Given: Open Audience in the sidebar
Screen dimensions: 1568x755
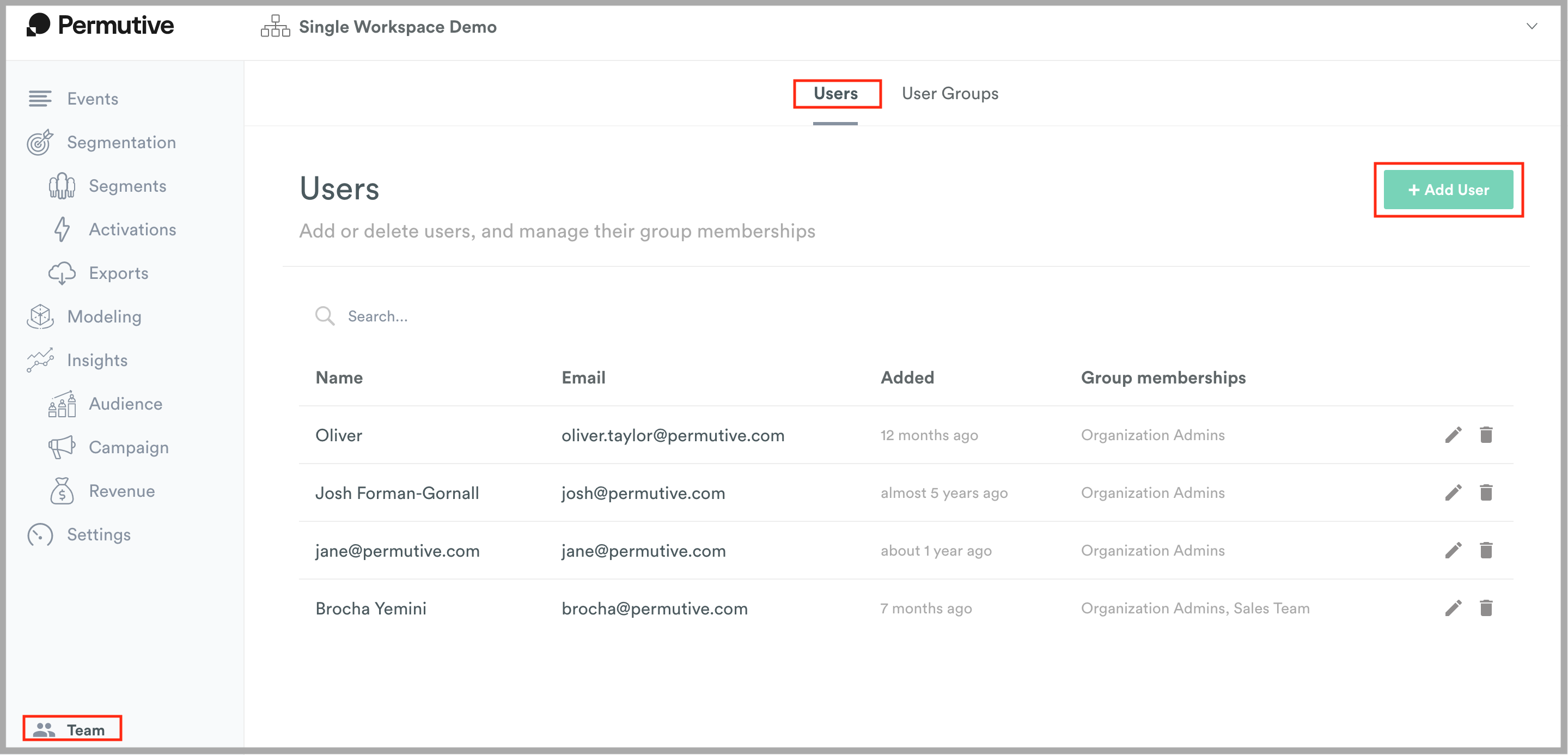Looking at the screenshot, I should click(x=125, y=404).
